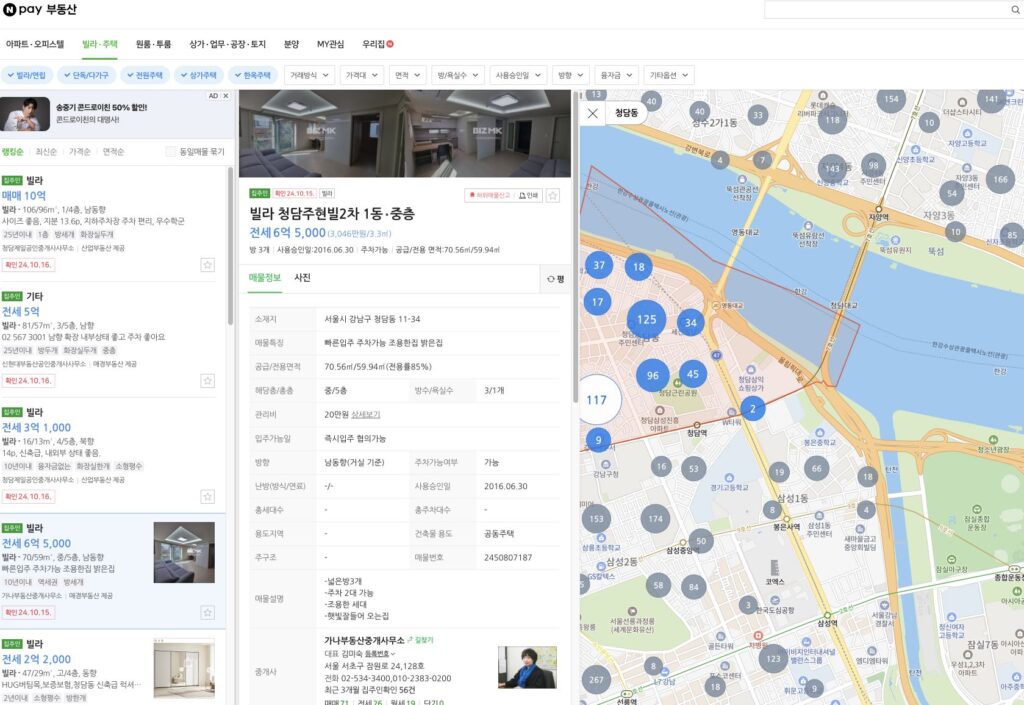Favorite the 청담주현빌2차 detail with its star
This screenshot has width=1024, height=705.
(552, 195)
